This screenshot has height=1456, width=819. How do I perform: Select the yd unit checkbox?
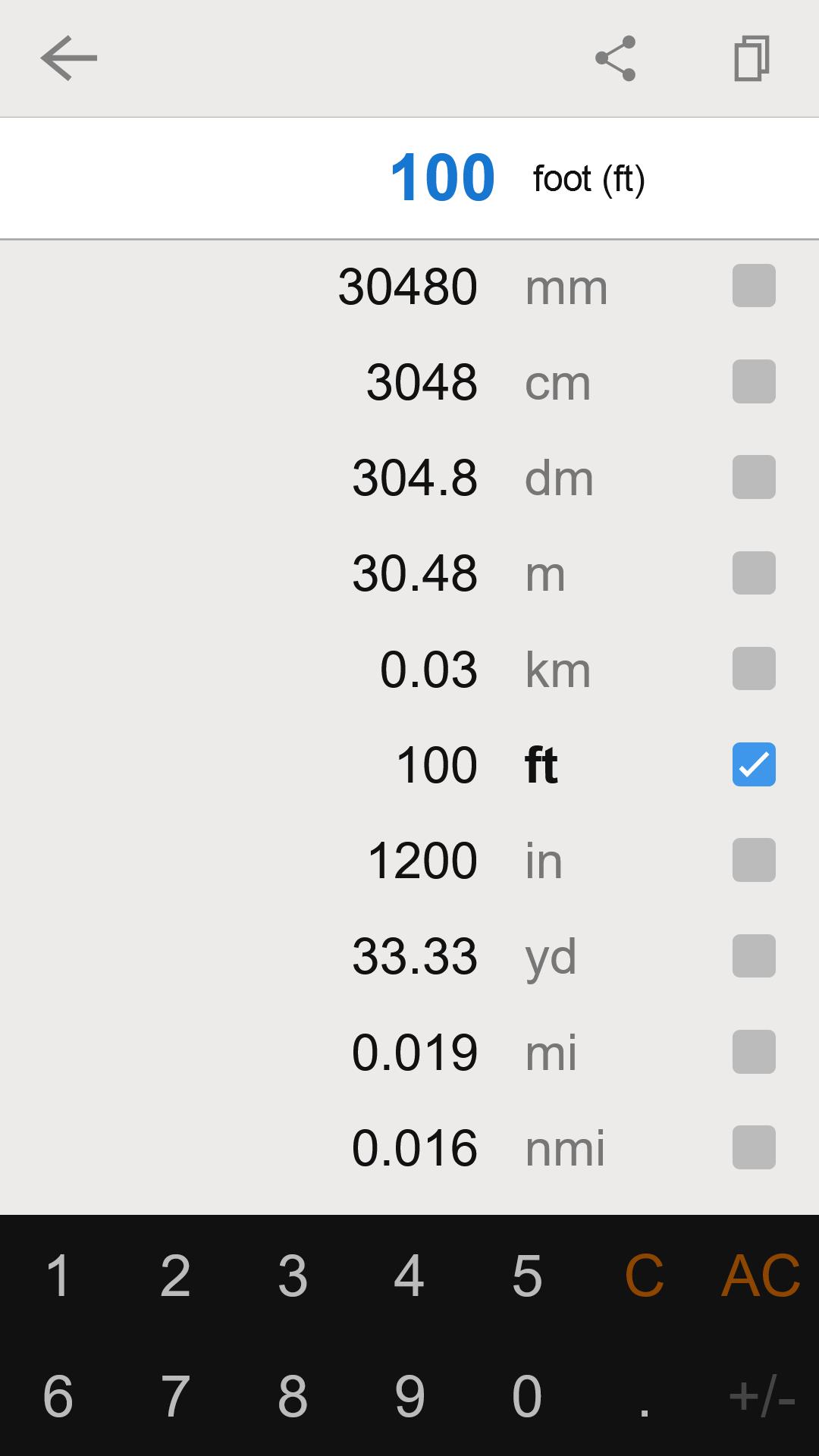(753, 956)
